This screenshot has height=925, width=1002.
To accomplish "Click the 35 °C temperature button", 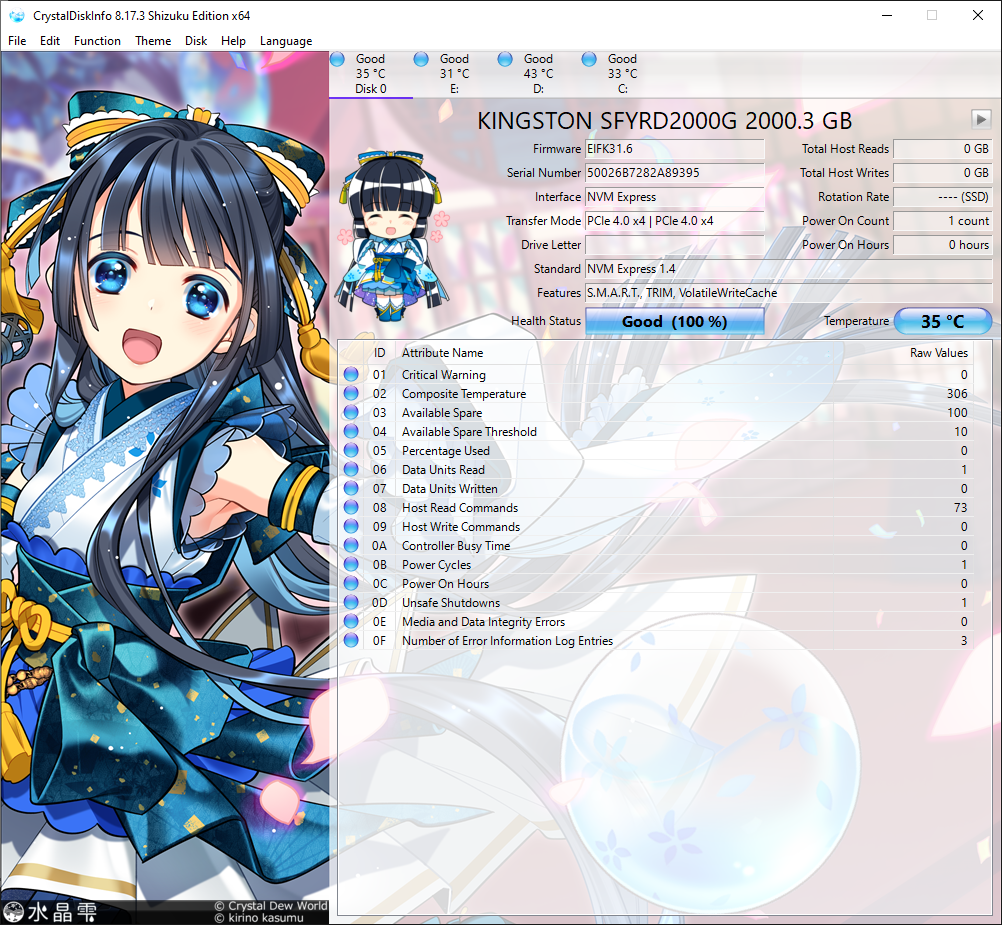I will pos(943,321).
